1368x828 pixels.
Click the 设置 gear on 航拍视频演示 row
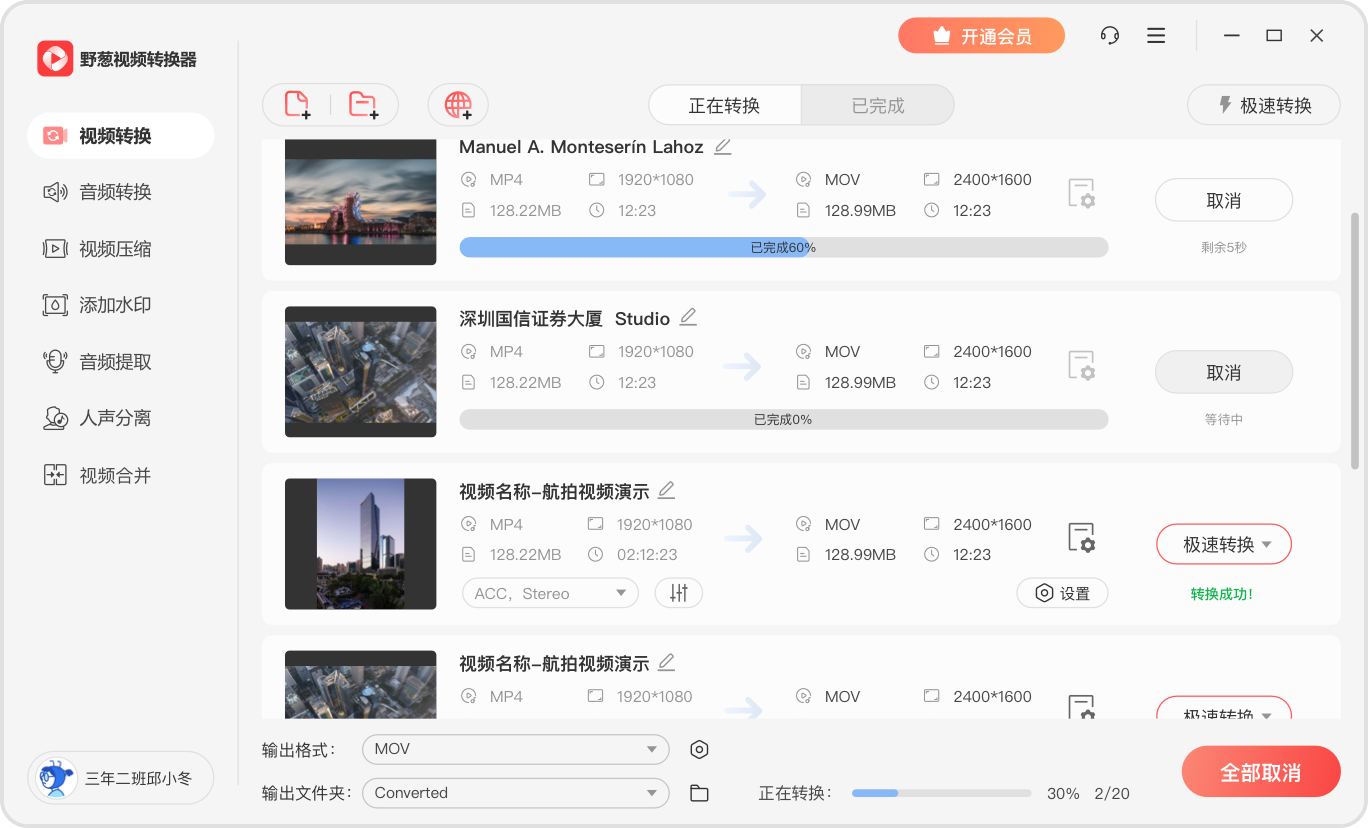[x=1062, y=592]
